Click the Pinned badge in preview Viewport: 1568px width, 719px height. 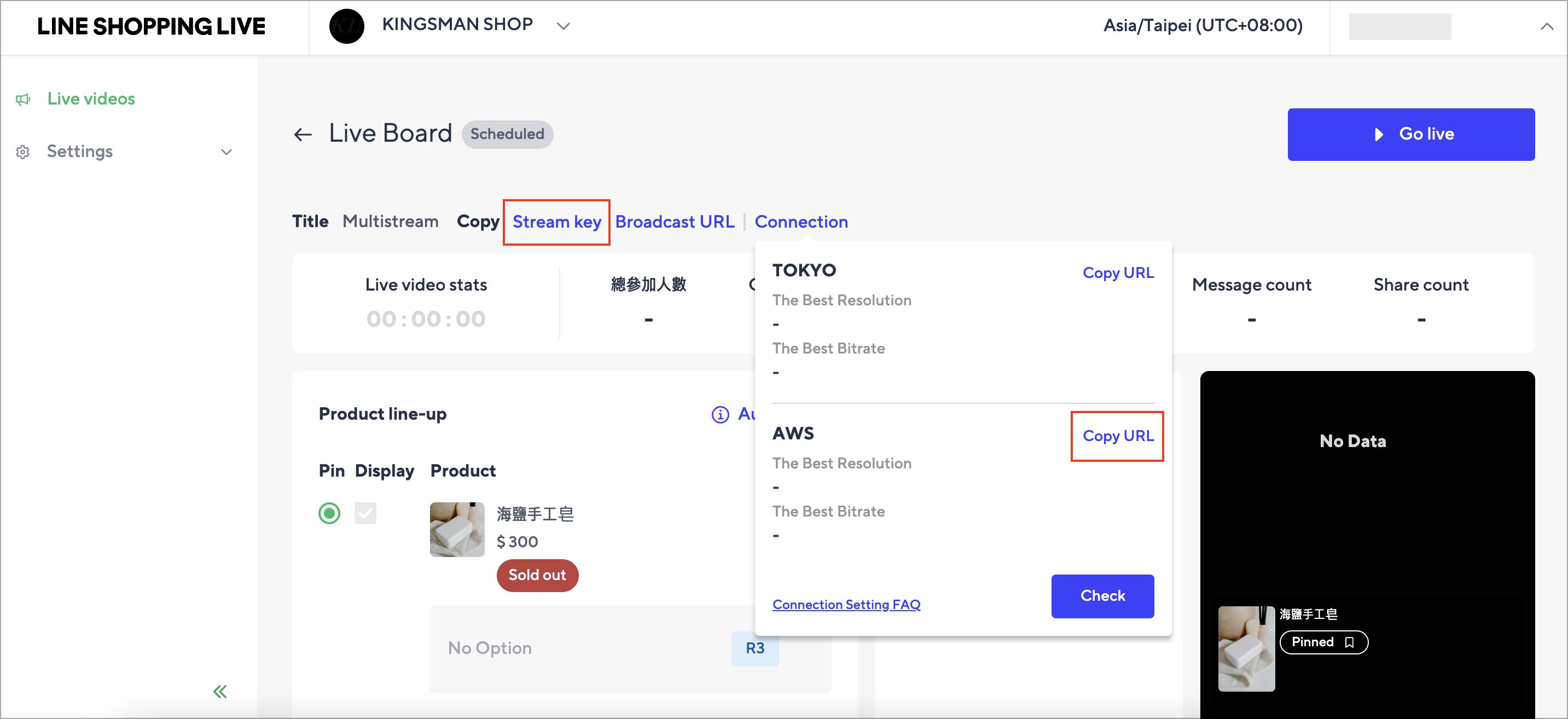pyautogui.click(x=1323, y=642)
